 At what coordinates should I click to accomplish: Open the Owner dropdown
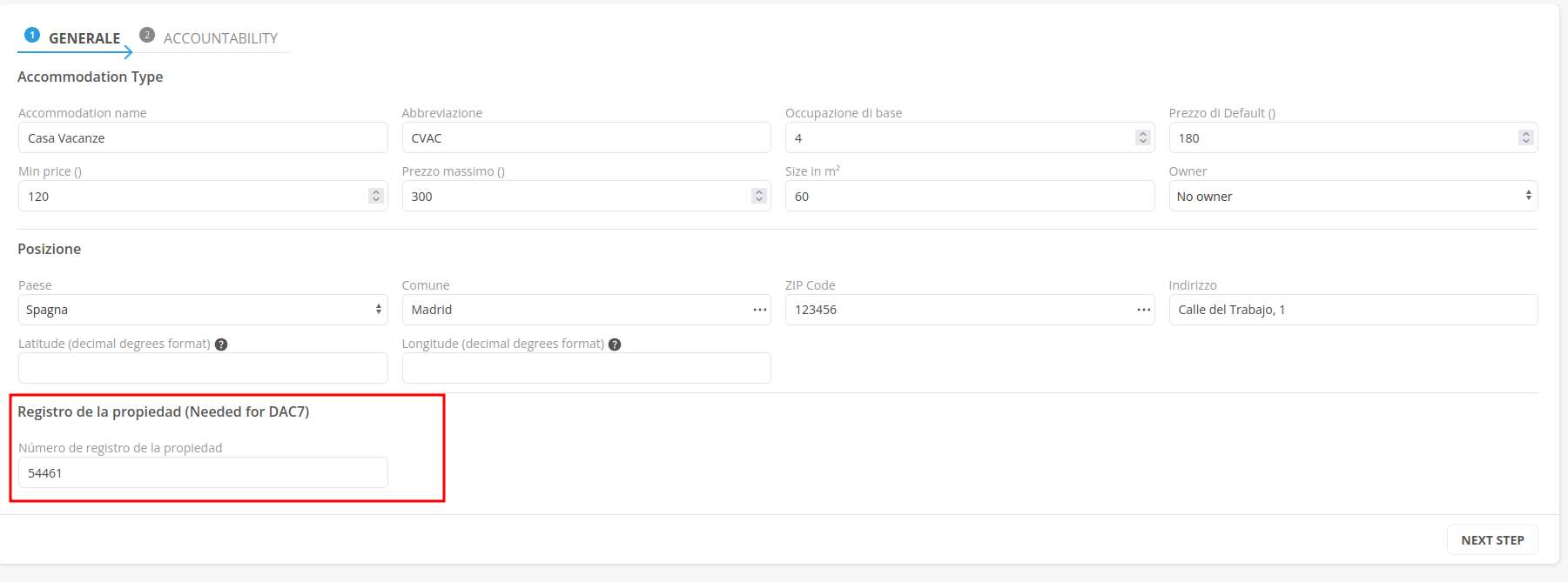click(x=1352, y=196)
